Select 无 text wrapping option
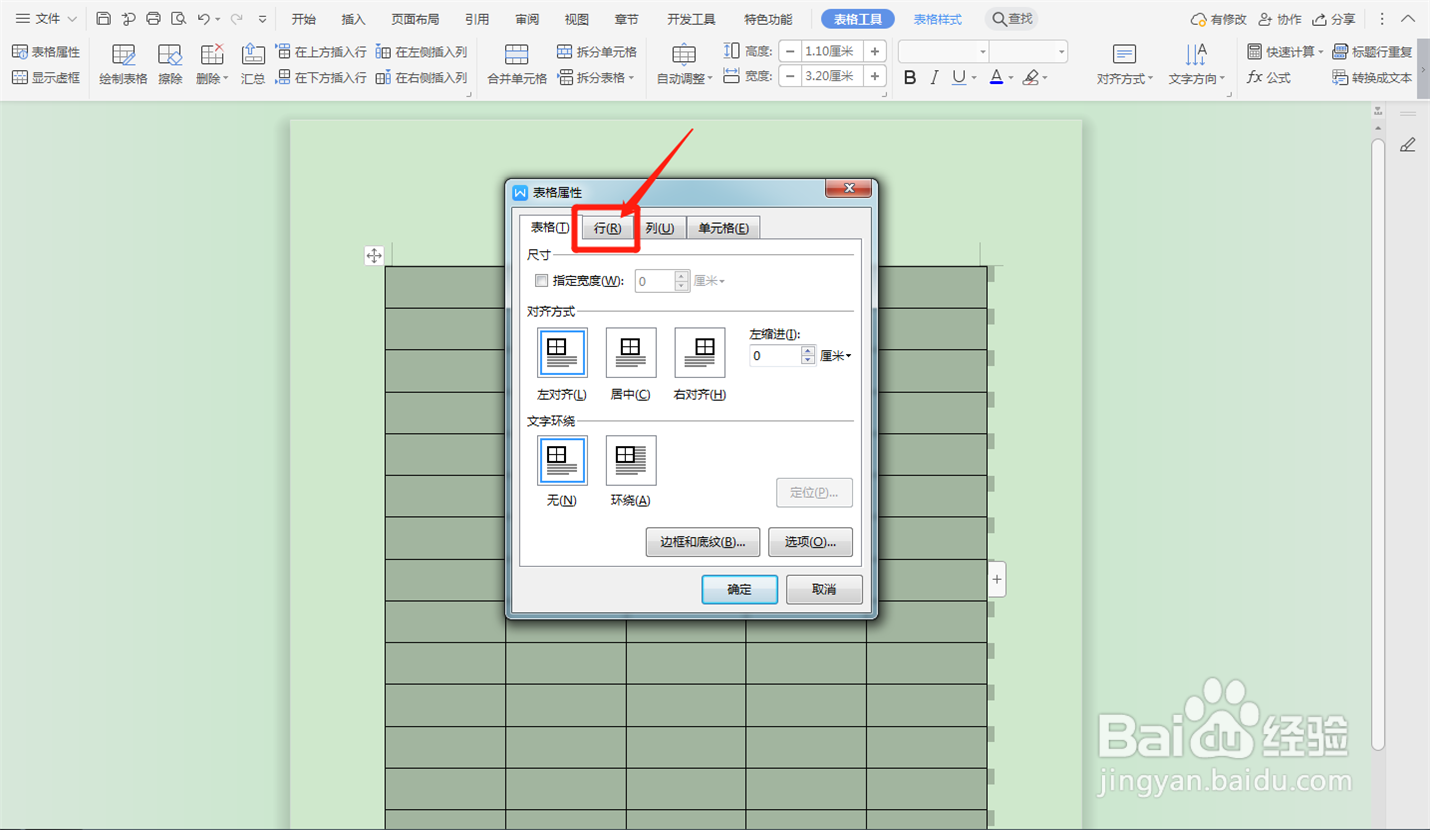Image resolution: width=1430 pixels, height=830 pixels. 562,460
